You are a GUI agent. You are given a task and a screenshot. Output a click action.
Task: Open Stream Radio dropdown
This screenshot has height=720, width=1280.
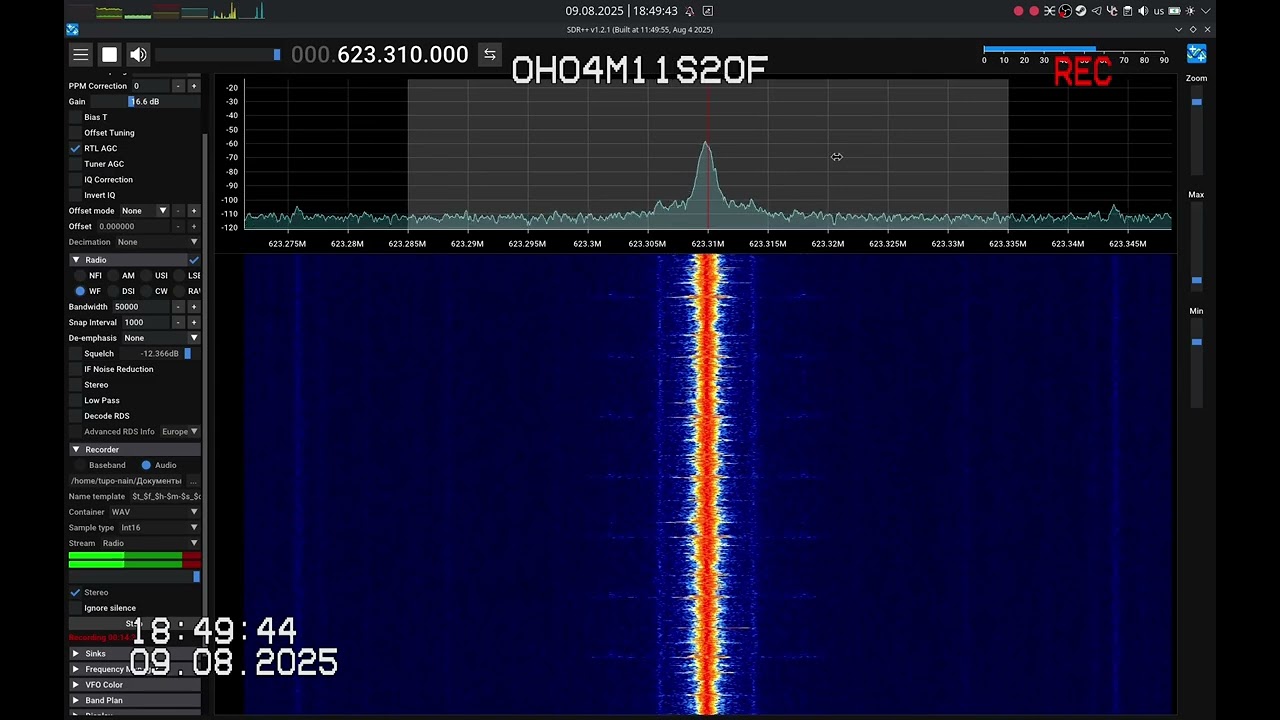(x=150, y=543)
